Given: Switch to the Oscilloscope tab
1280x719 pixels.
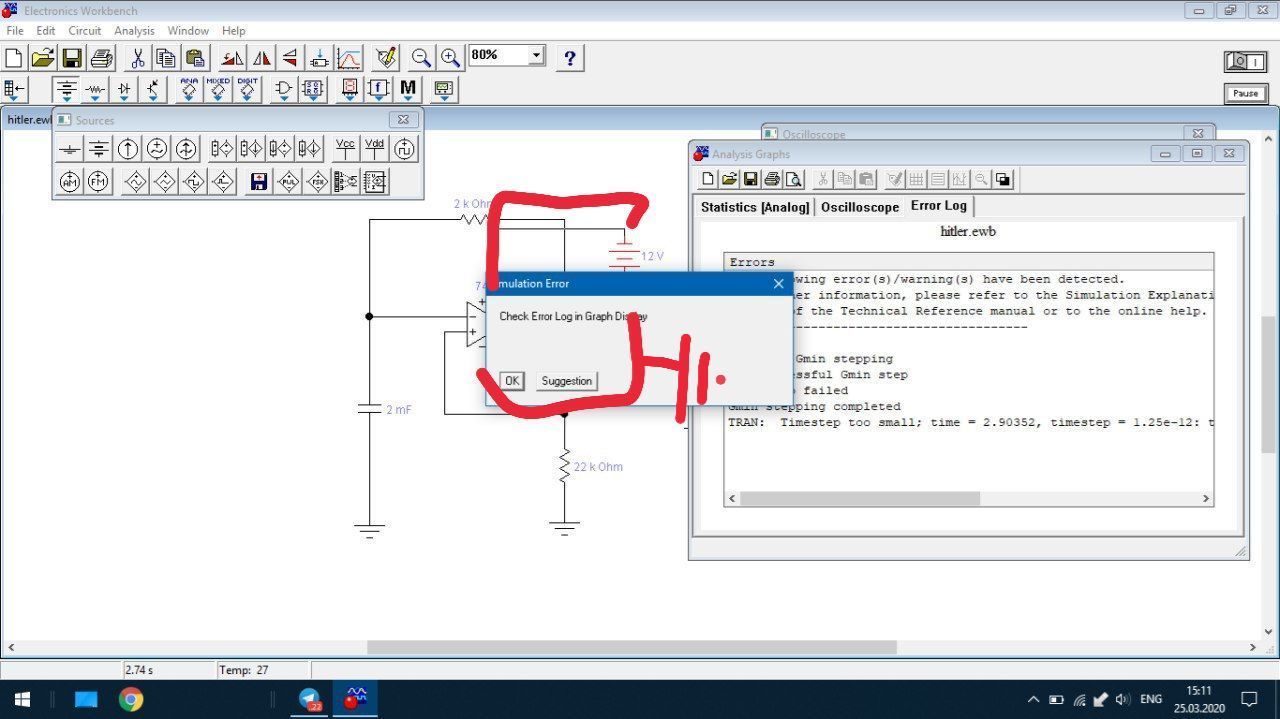Looking at the screenshot, I should (x=860, y=207).
